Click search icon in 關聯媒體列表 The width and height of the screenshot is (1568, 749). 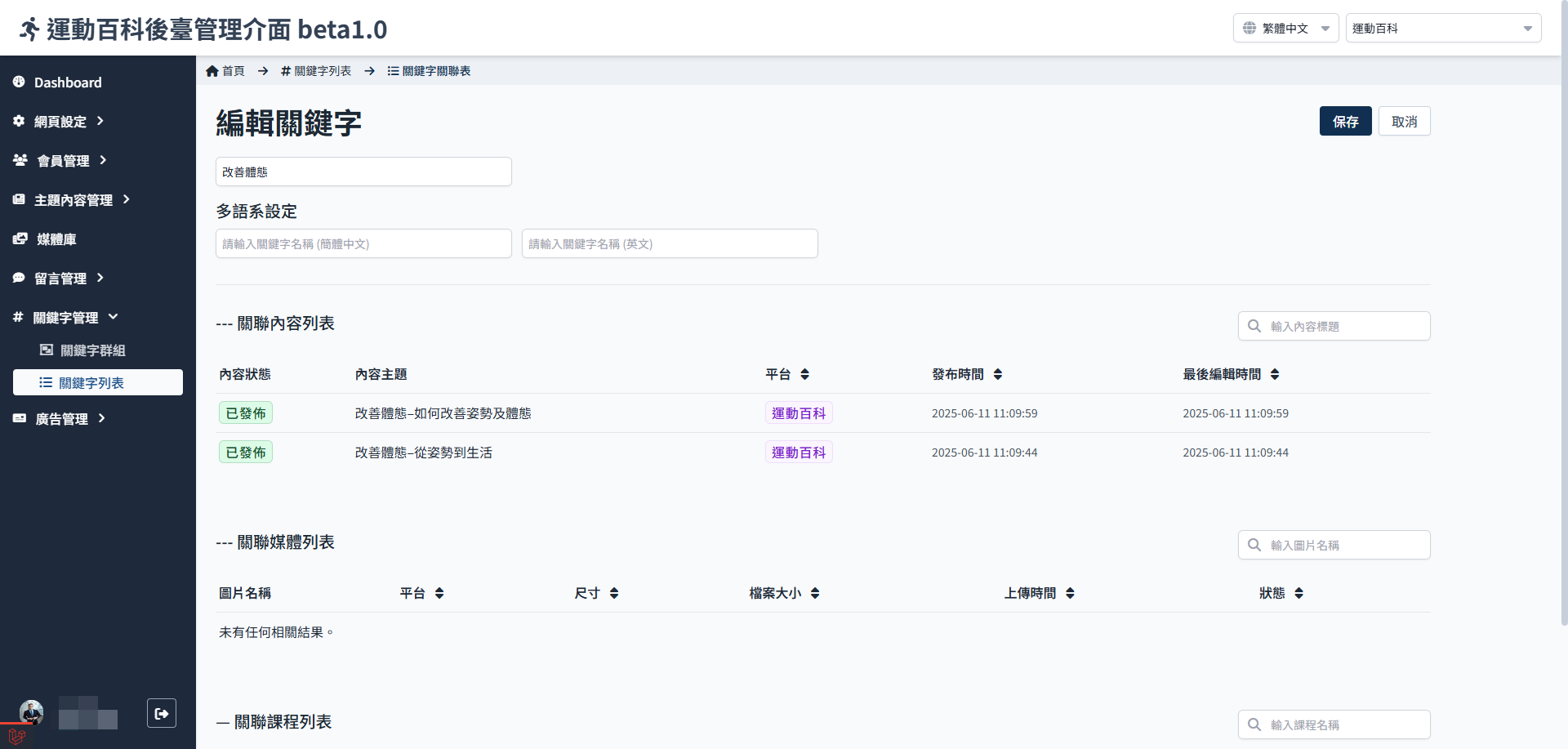click(x=1254, y=545)
